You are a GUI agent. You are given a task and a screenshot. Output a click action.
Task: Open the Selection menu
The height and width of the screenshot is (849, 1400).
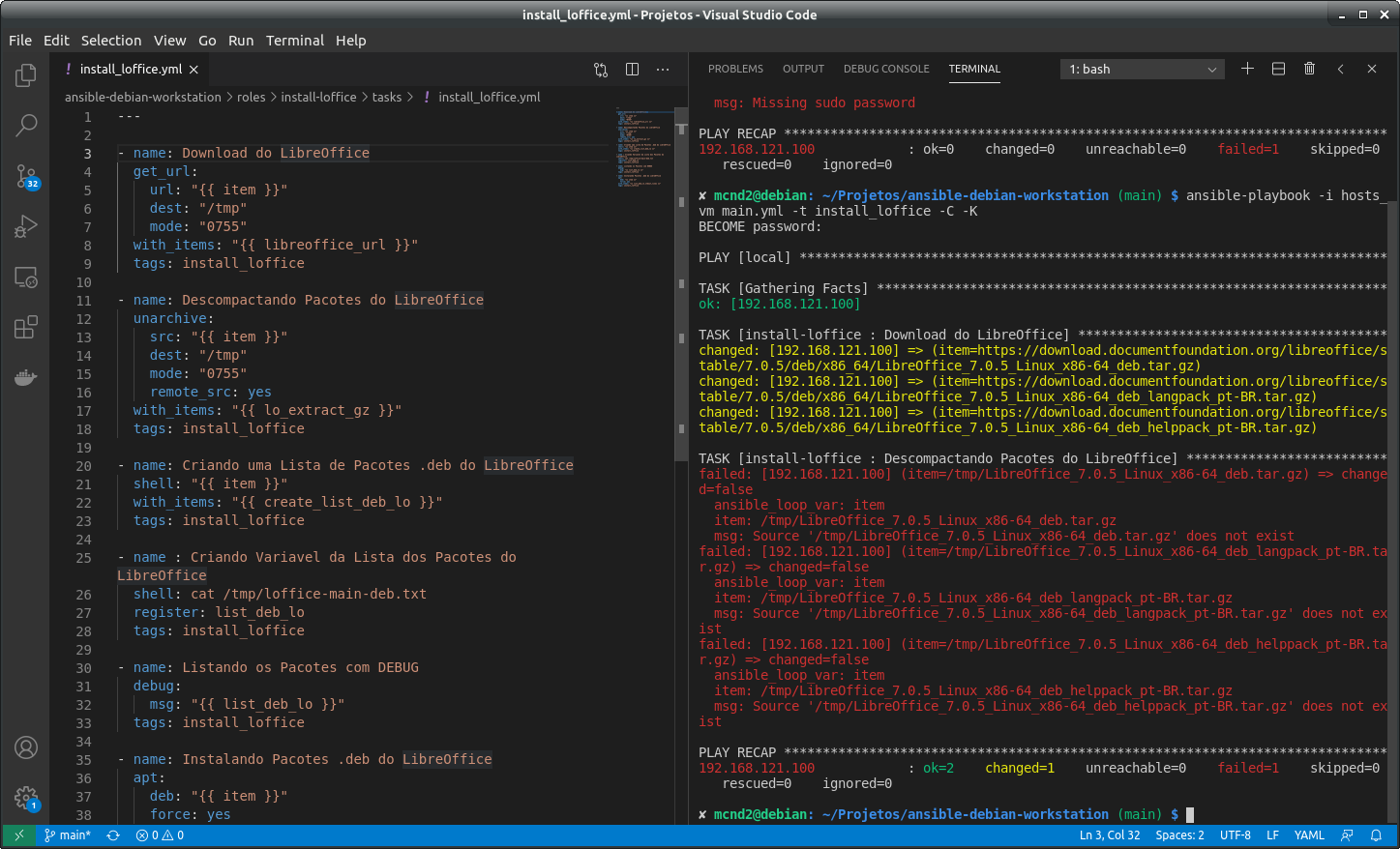tap(111, 41)
